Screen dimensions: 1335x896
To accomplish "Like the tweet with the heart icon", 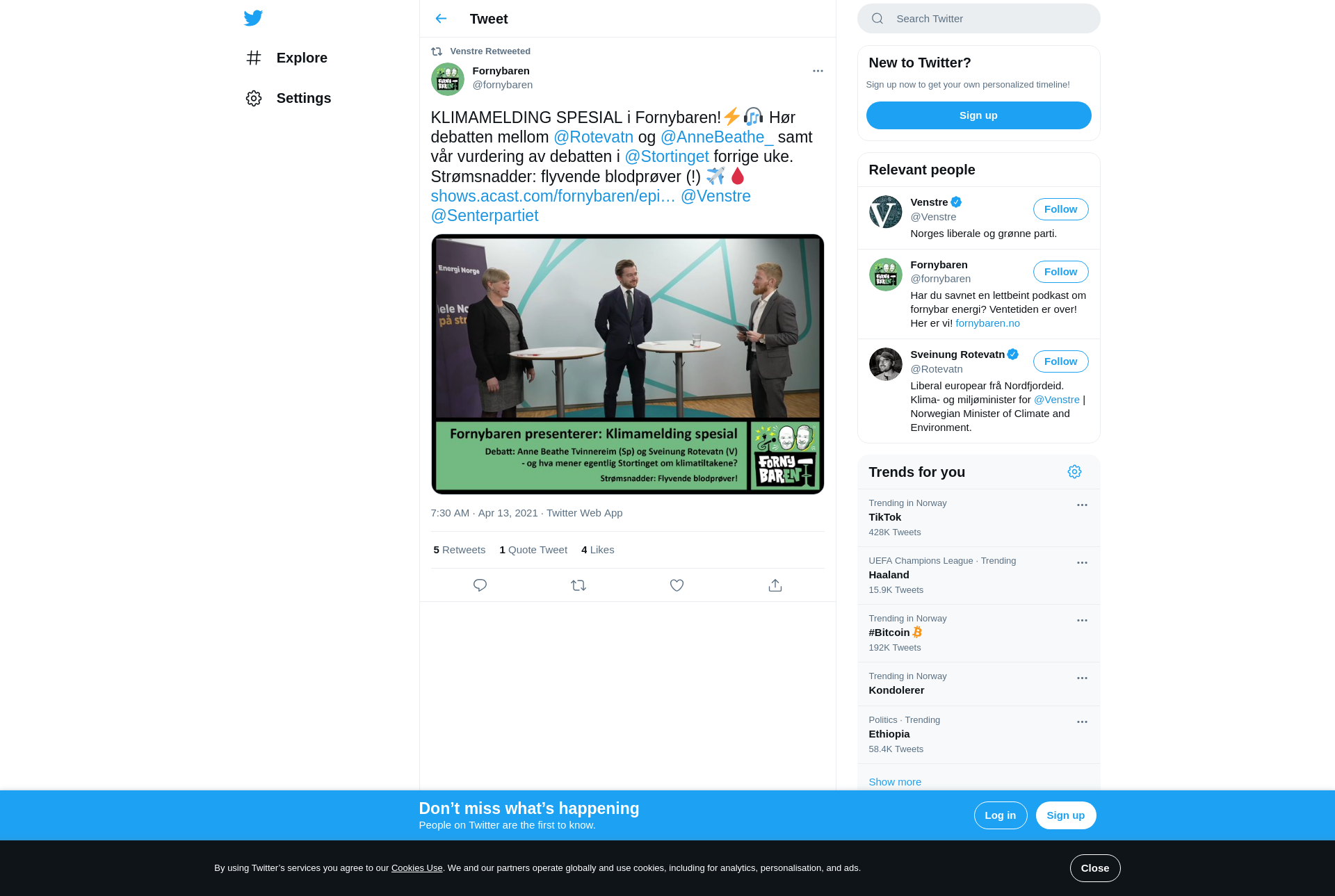I will click(677, 585).
